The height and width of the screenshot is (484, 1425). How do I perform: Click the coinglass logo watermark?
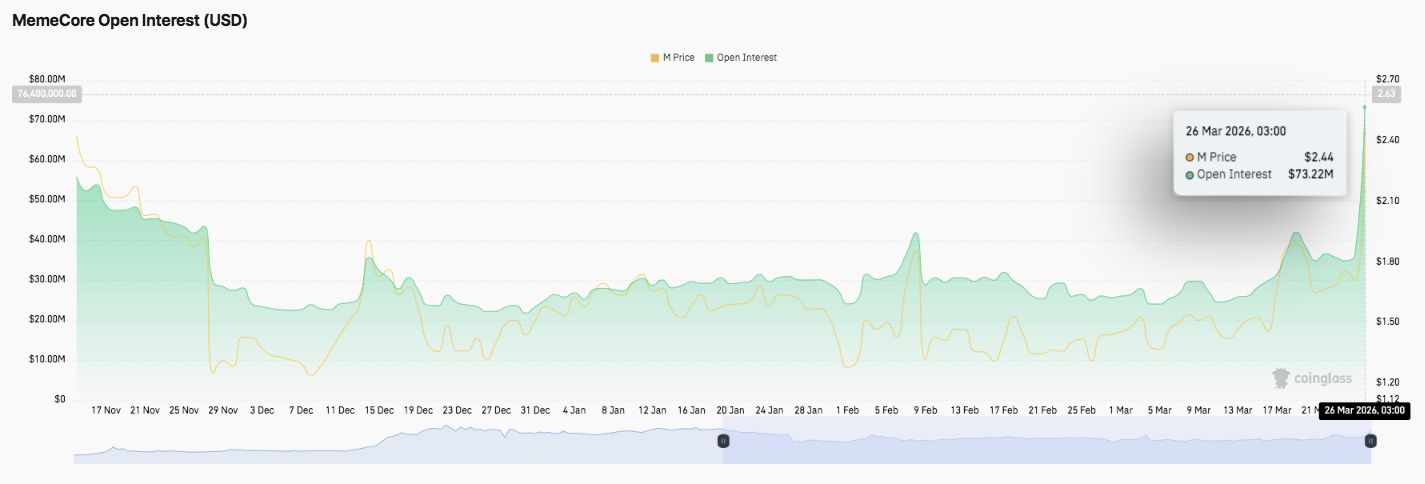[x=1311, y=378]
